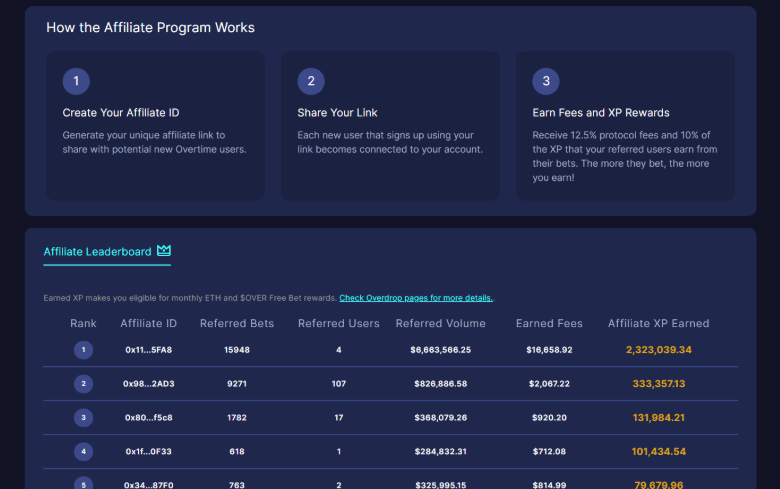Click the rank 4 badge
780x489 pixels.
[x=83, y=451]
